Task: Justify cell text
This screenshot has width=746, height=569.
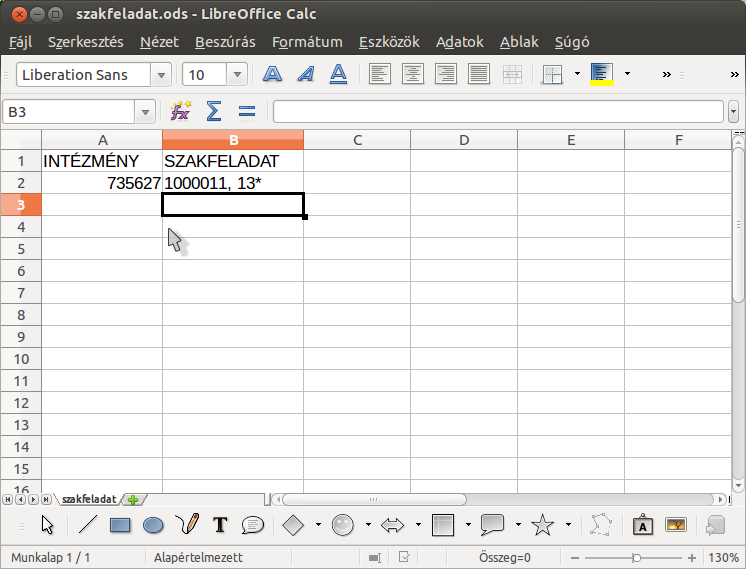Action: click(x=479, y=74)
